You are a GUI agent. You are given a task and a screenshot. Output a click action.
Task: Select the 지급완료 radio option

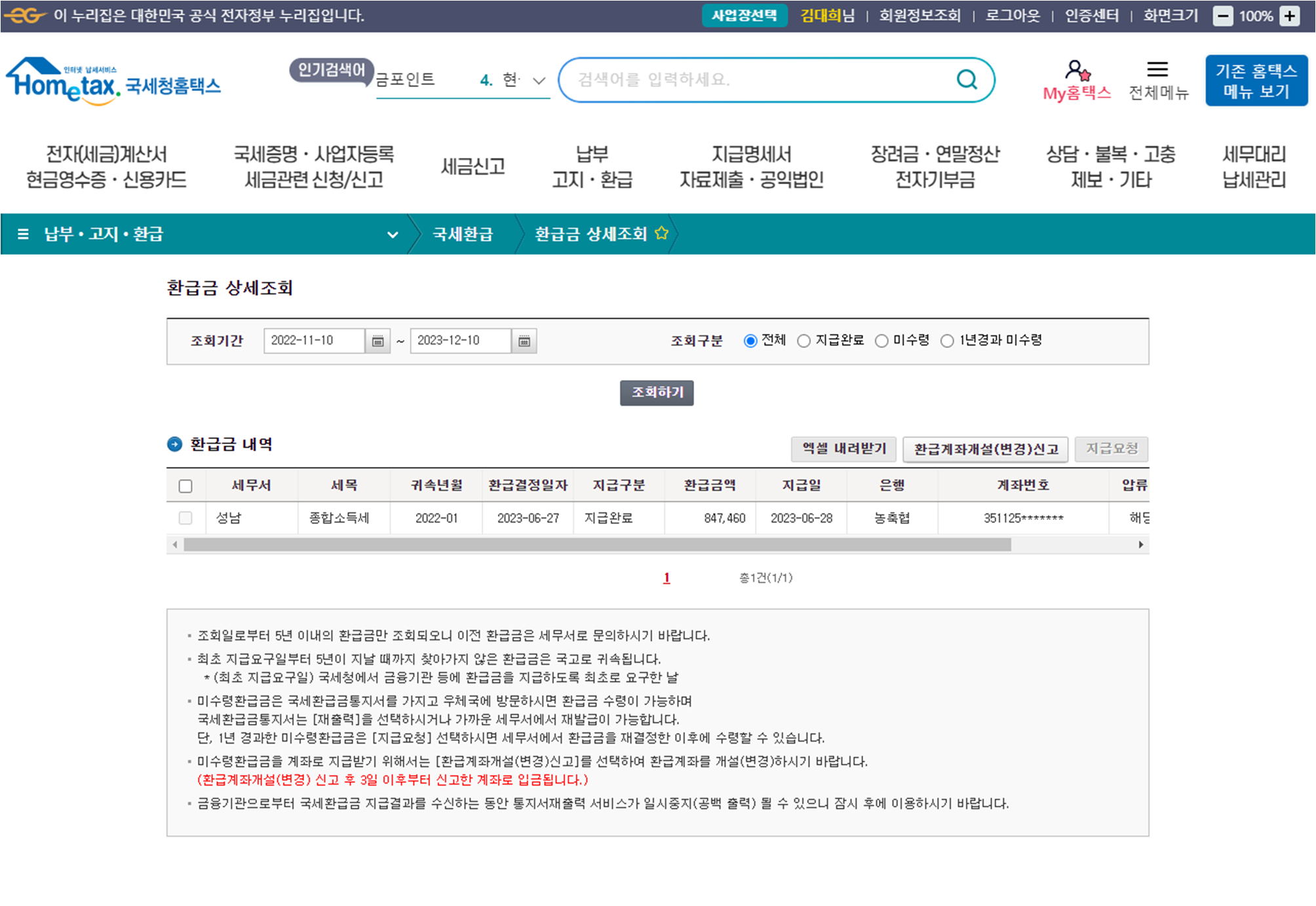click(x=803, y=340)
